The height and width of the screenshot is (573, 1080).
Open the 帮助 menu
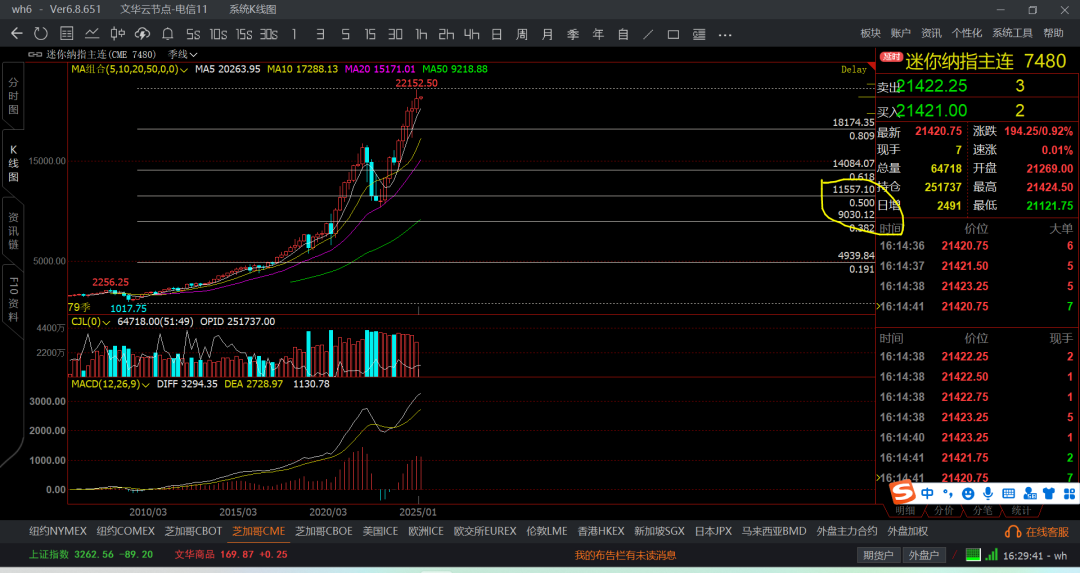click(1054, 33)
